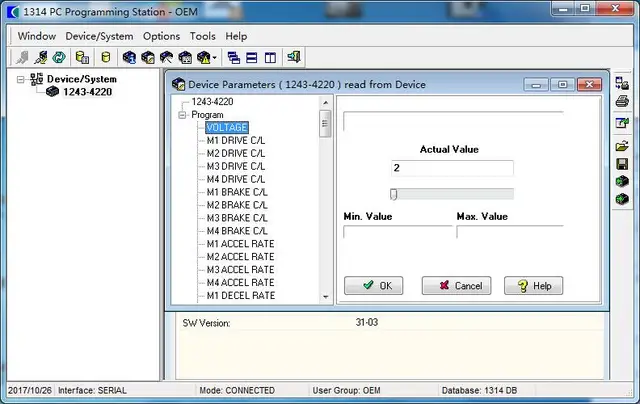Select the M3 BRAKE C/L parameter

[237, 218]
